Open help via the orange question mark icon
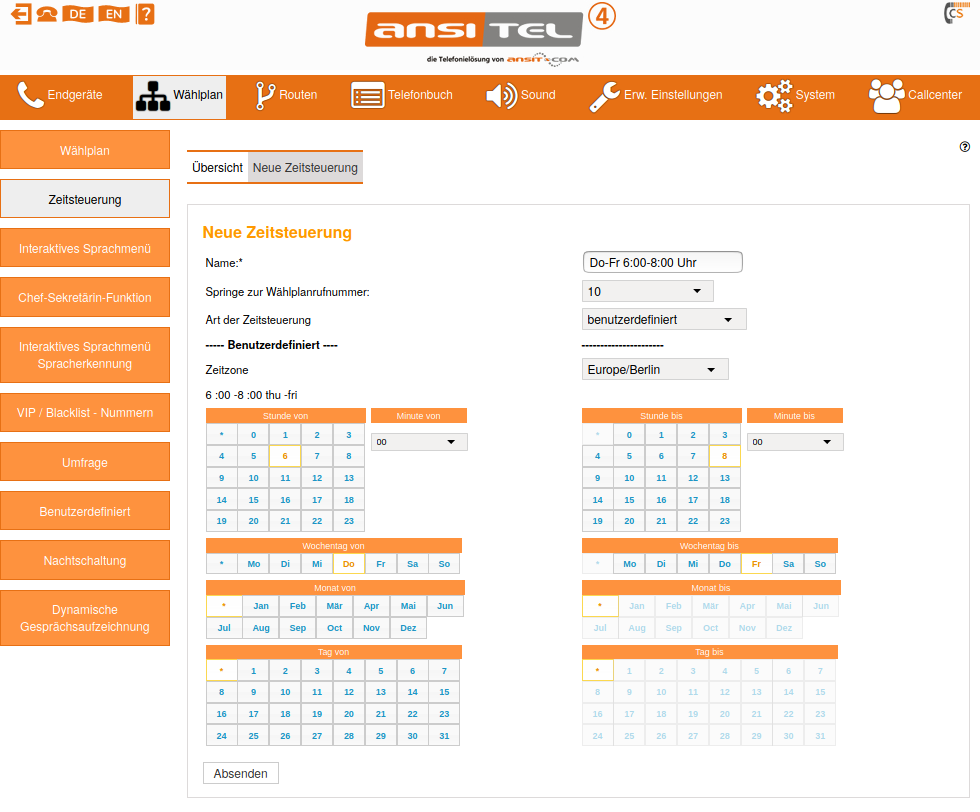Image resolution: width=980 pixels, height=812 pixels. 146,14
